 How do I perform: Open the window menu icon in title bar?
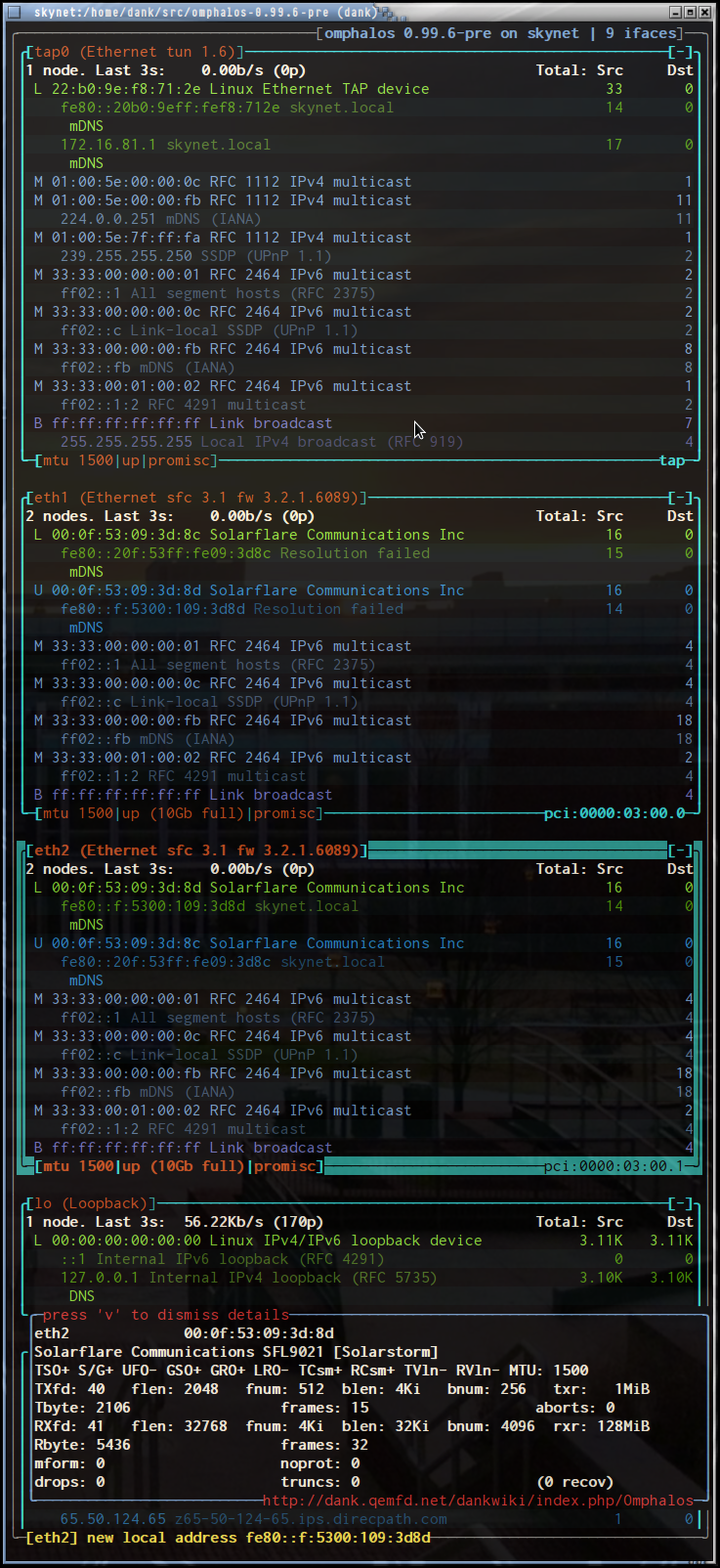click(14, 12)
